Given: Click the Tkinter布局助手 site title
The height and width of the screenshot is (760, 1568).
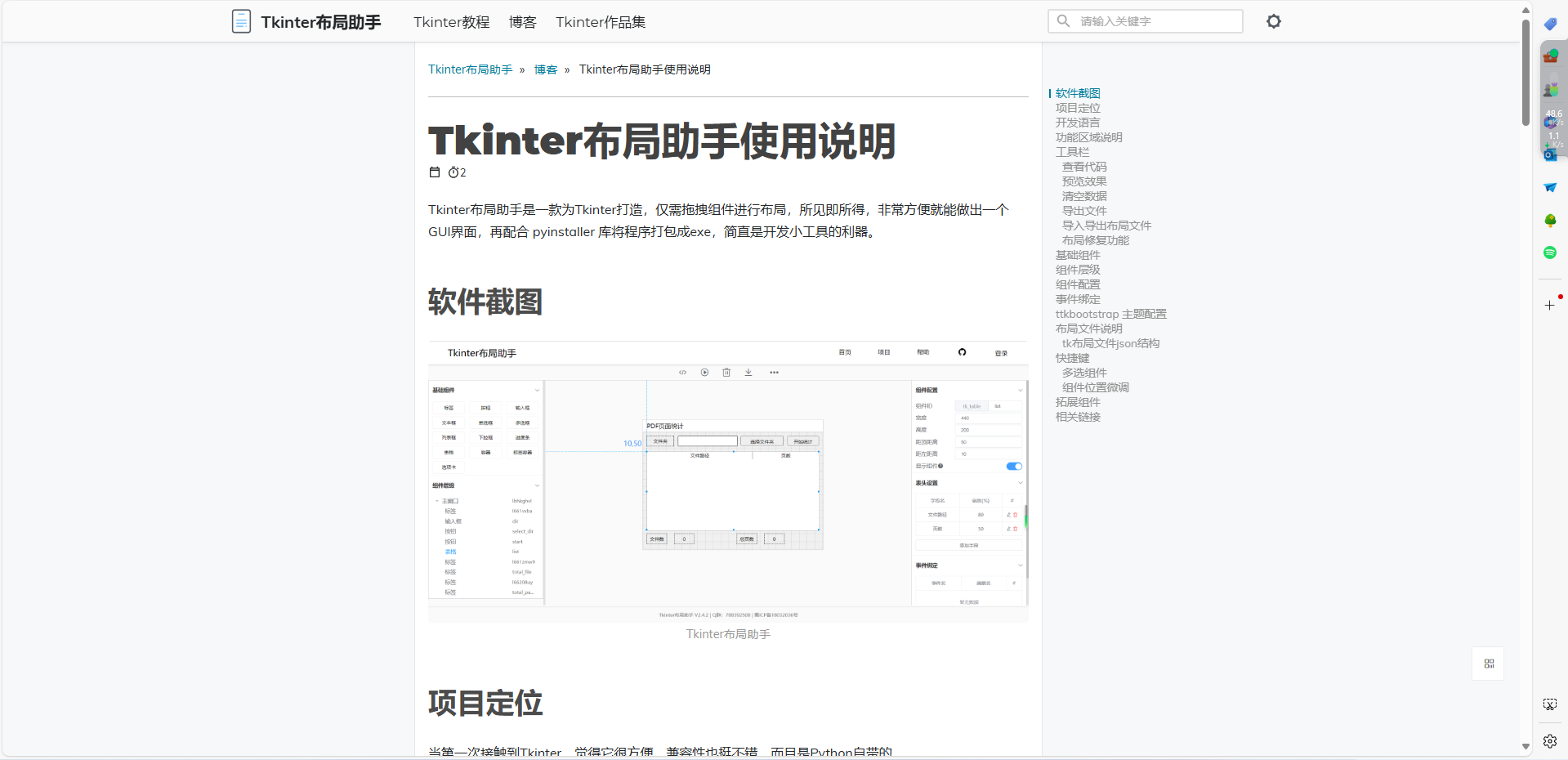Looking at the screenshot, I should coord(321,22).
